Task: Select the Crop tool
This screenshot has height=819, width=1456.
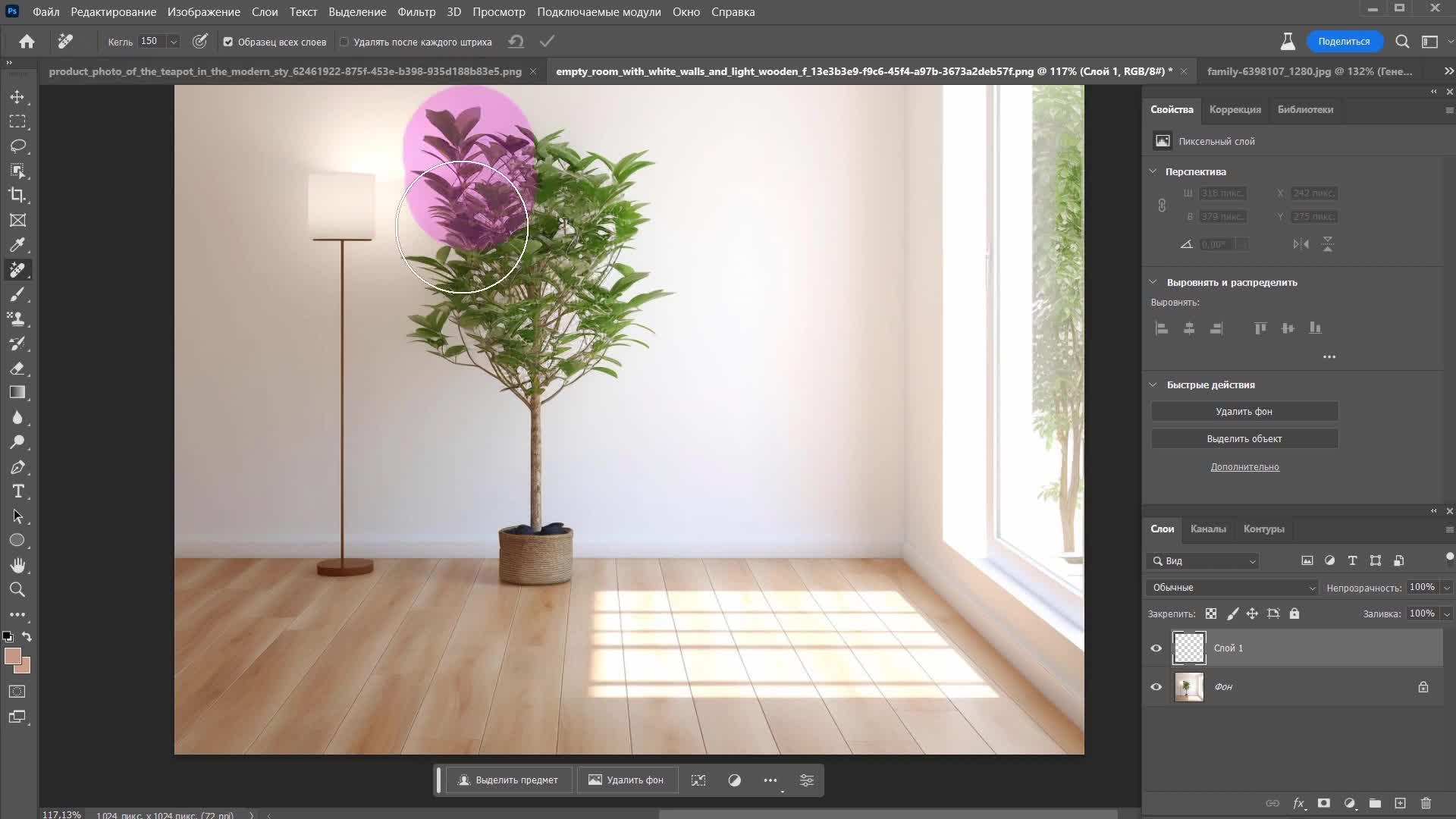Action: (x=17, y=195)
